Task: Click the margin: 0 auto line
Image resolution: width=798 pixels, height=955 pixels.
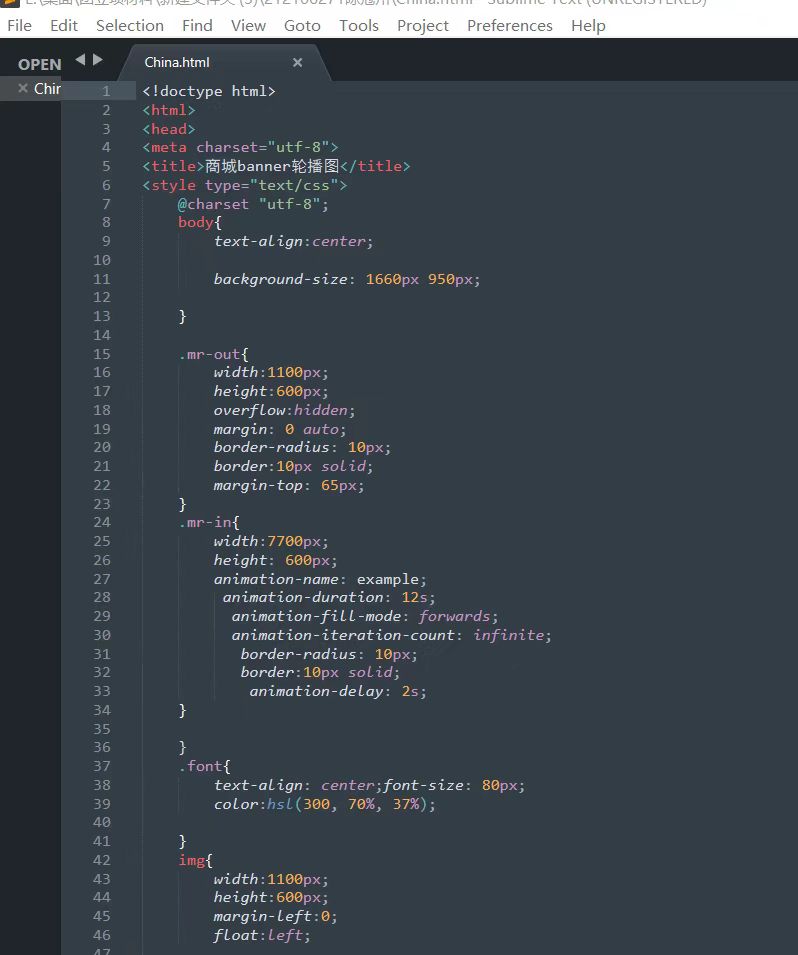Action: tap(280, 429)
